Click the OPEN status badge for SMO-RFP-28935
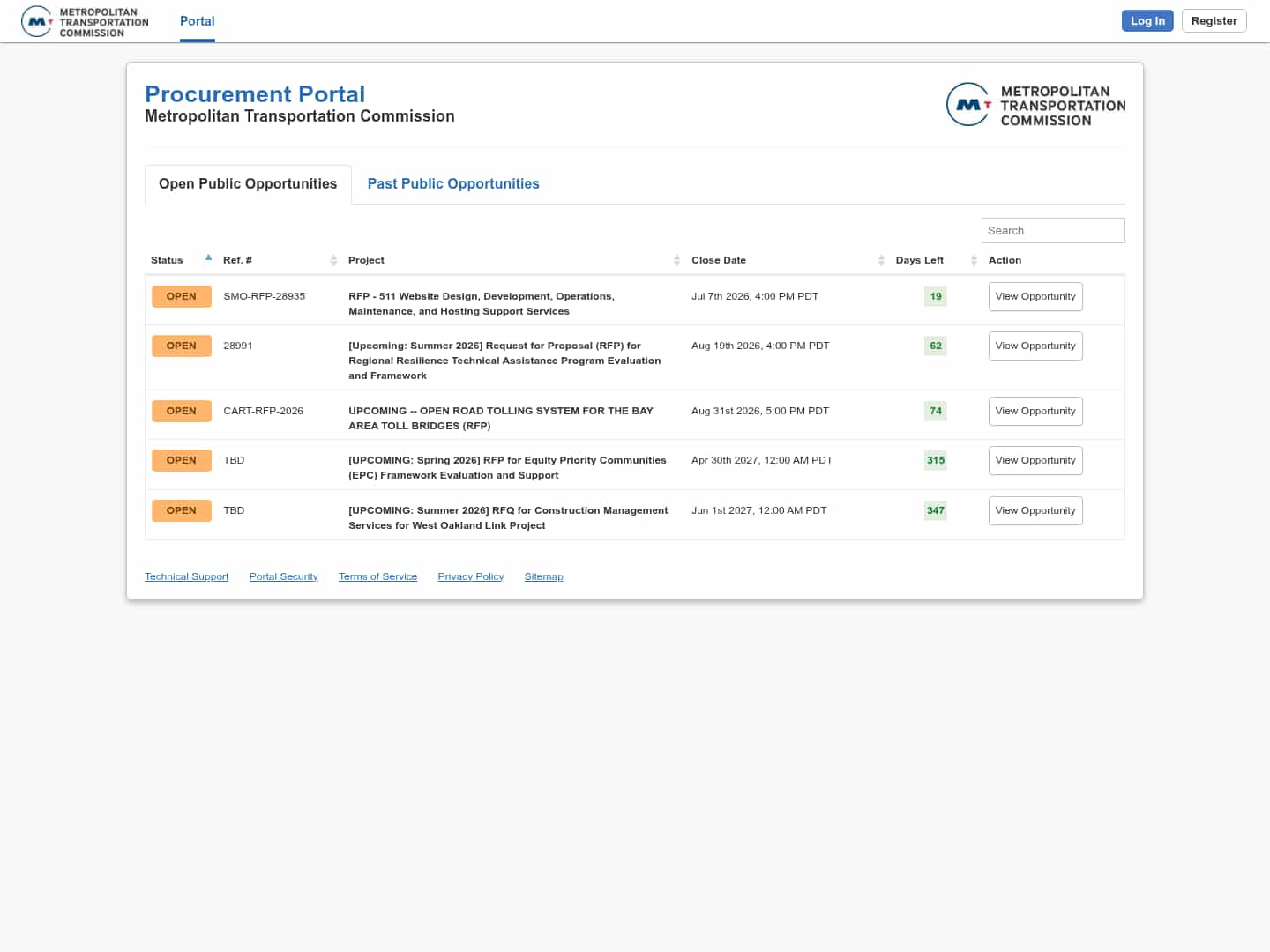Screen dimensions: 1270x952 click(182, 296)
